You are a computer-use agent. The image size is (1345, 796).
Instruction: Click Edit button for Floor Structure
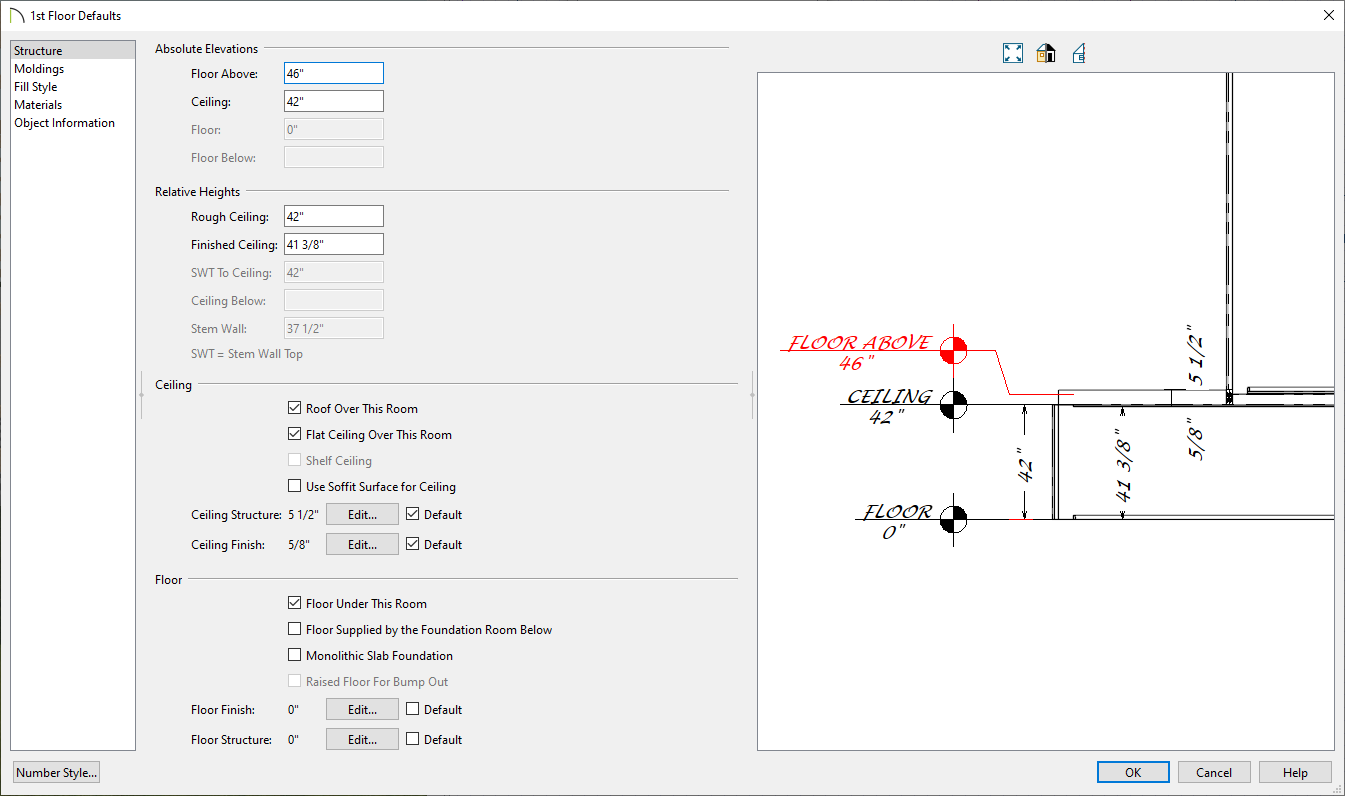pyautogui.click(x=362, y=740)
